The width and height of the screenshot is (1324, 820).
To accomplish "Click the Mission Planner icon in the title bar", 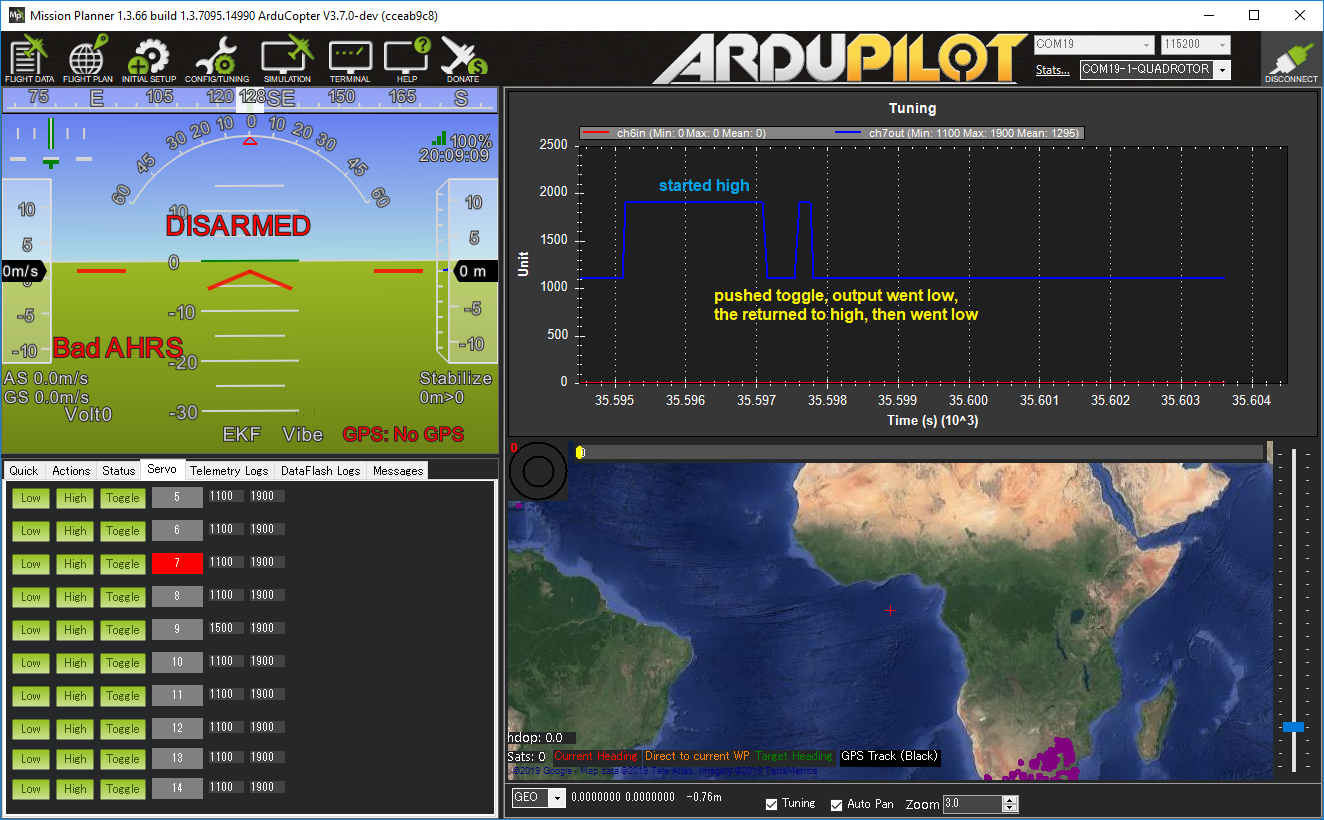I will 16,15.
